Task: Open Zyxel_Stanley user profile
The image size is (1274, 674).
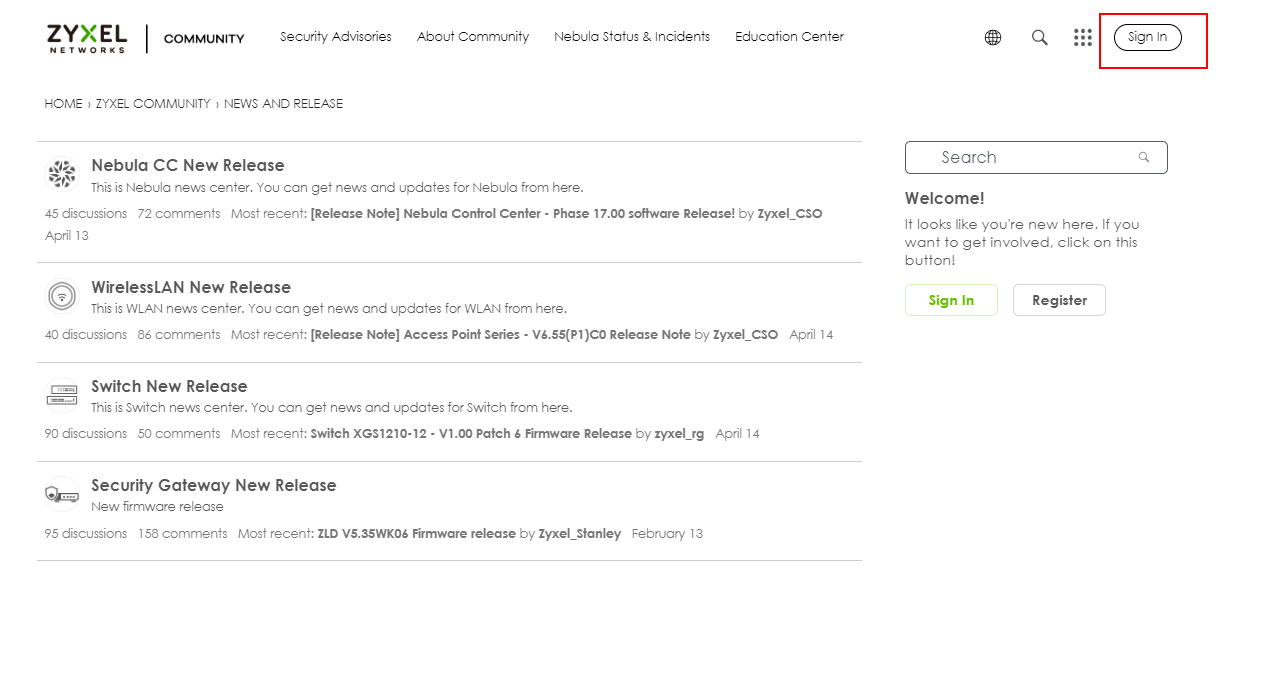Action: click(x=580, y=534)
